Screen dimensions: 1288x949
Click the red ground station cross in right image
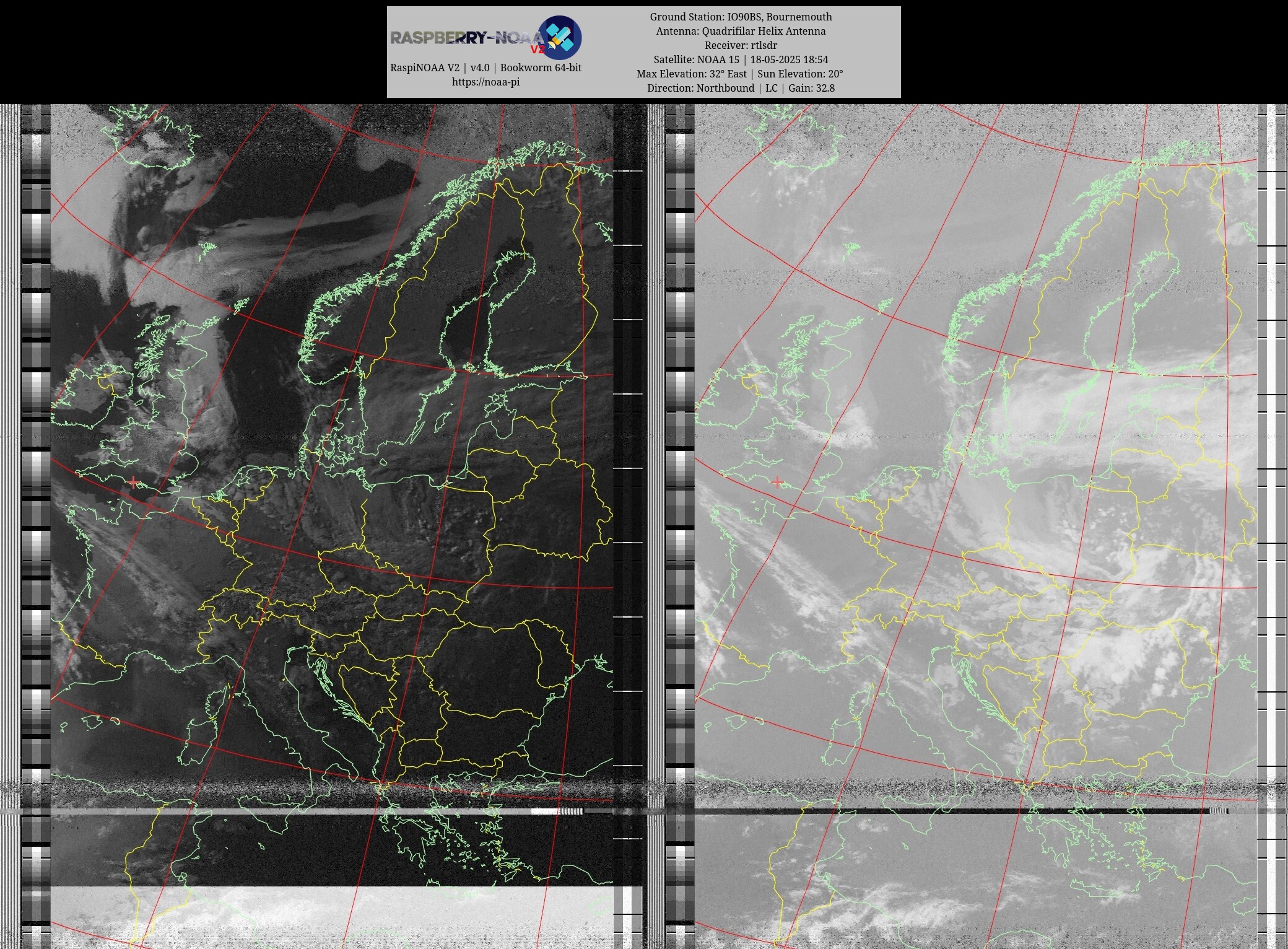[x=777, y=482]
